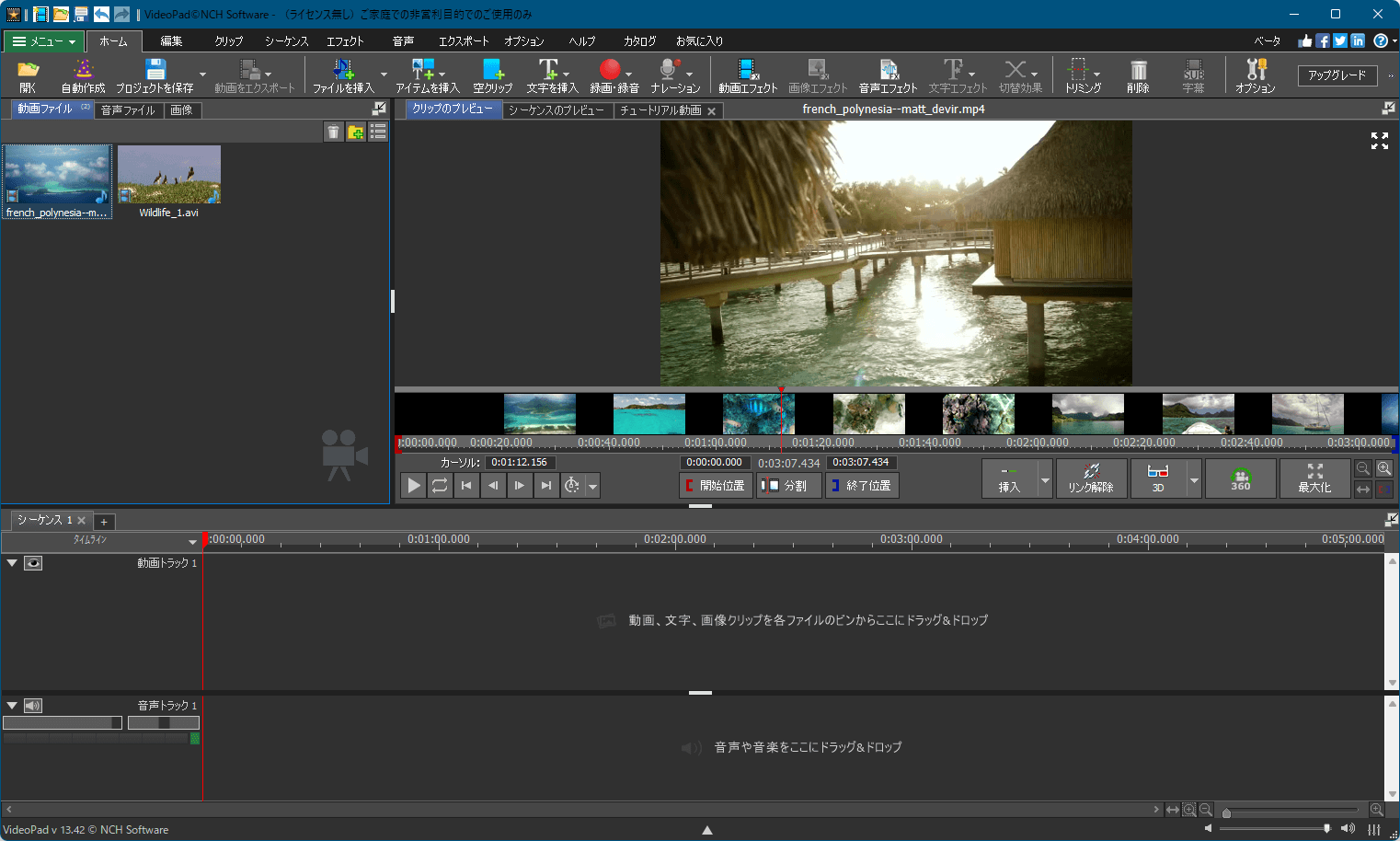Click the リンク解除 unlink button
Image resolution: width=1400 pixels, height=841 pixels.
pyautogui.click(x=1091, y=478)
